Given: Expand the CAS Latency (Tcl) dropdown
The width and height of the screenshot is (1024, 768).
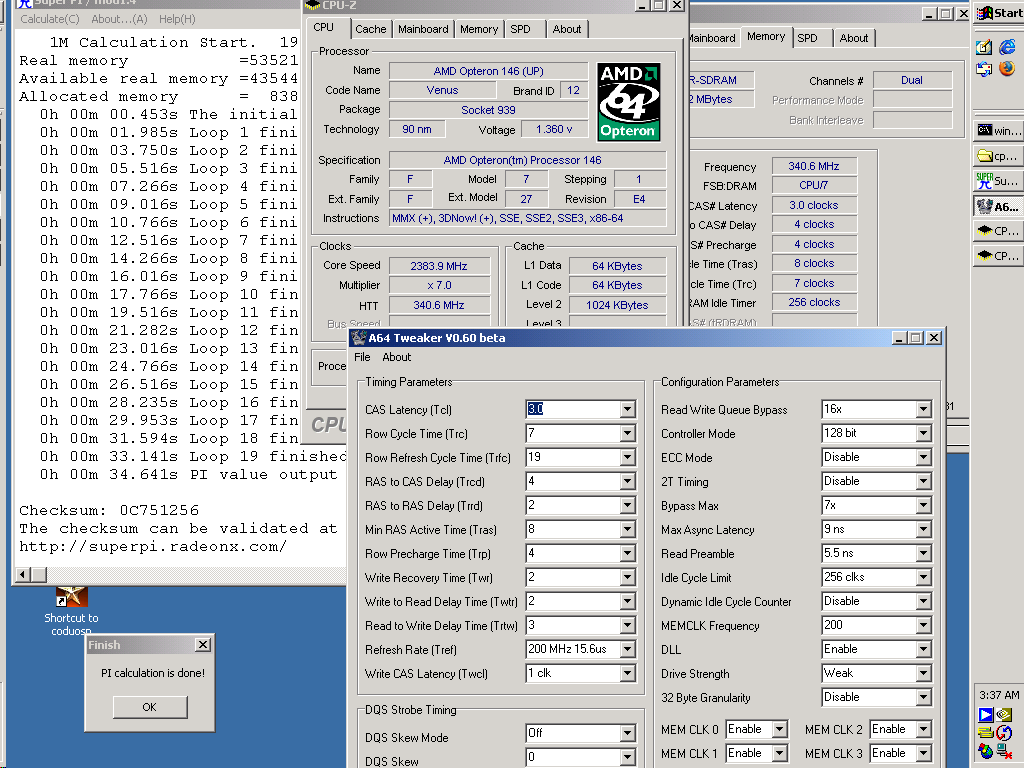Looking at the screenshot, I should [627, 409].
